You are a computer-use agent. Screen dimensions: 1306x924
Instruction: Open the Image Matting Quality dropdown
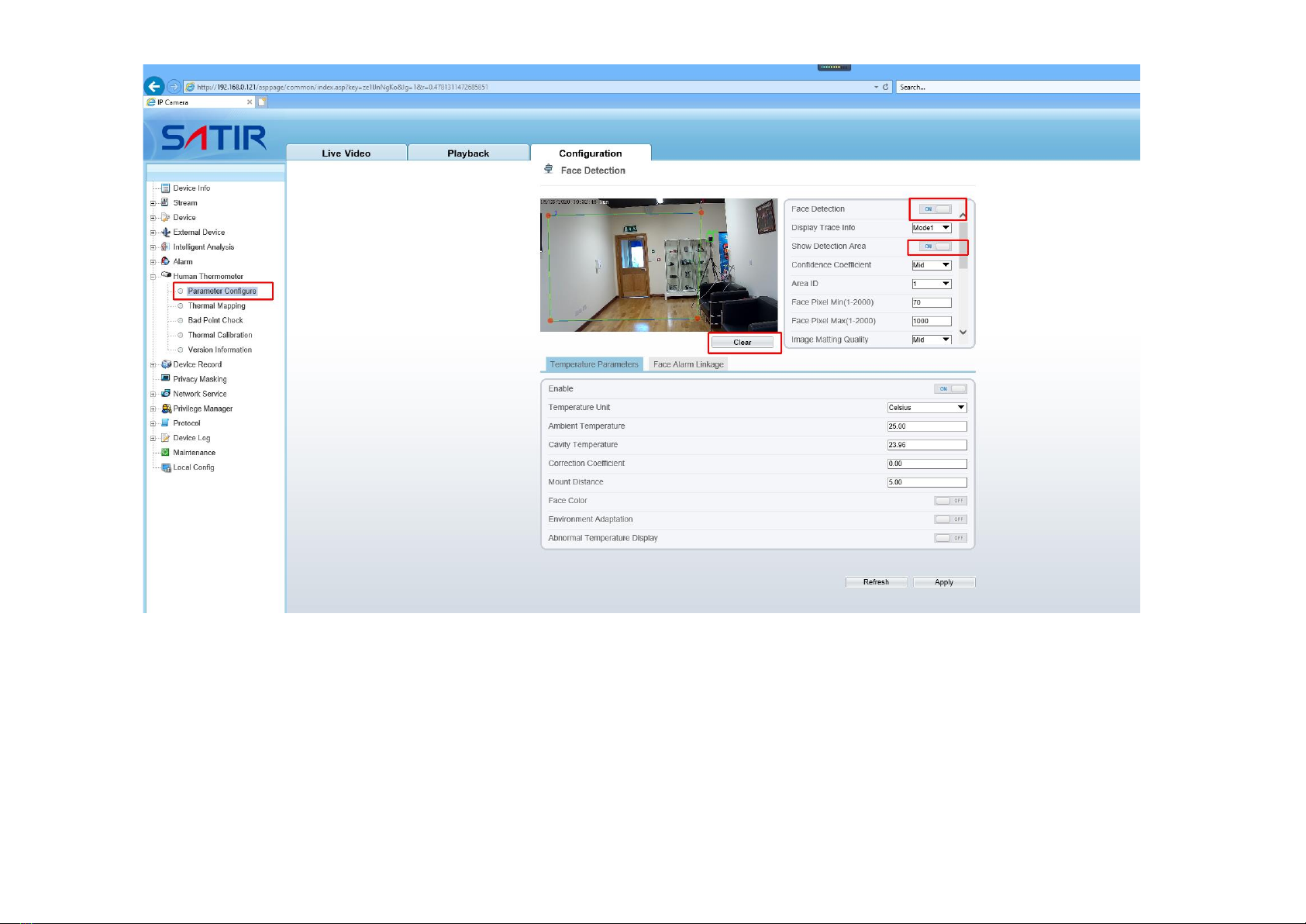[932, 340]
